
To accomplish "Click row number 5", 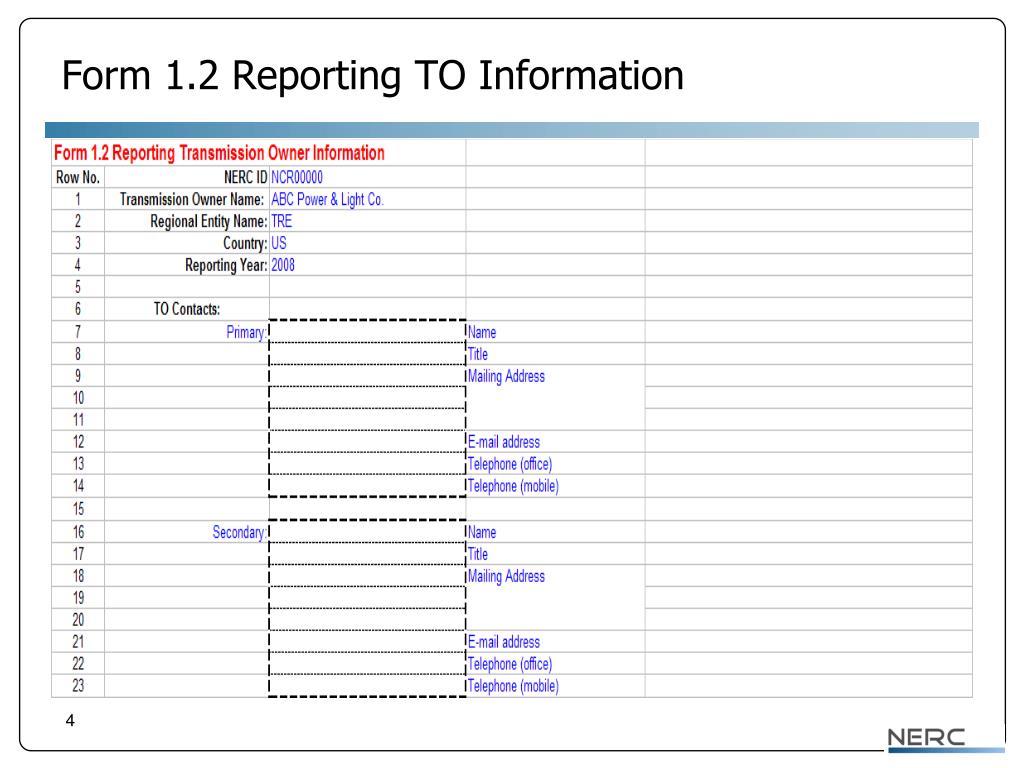I will tap(78, 287).
